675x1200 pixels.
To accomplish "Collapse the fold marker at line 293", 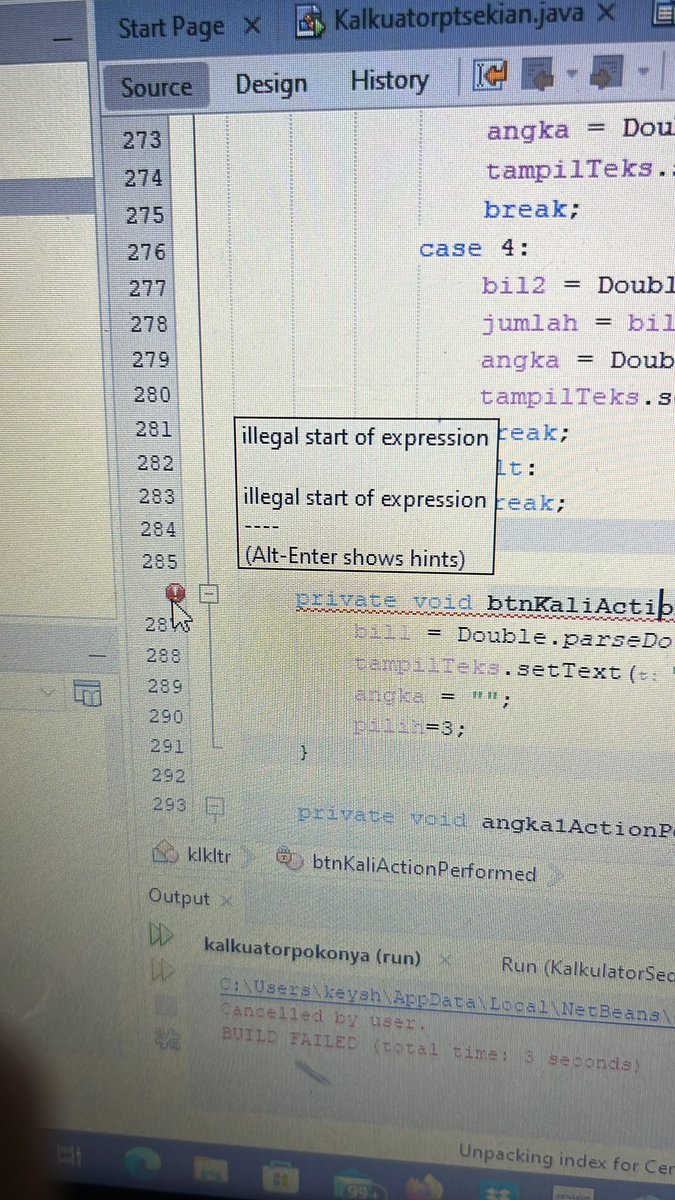I will [213, 805].
